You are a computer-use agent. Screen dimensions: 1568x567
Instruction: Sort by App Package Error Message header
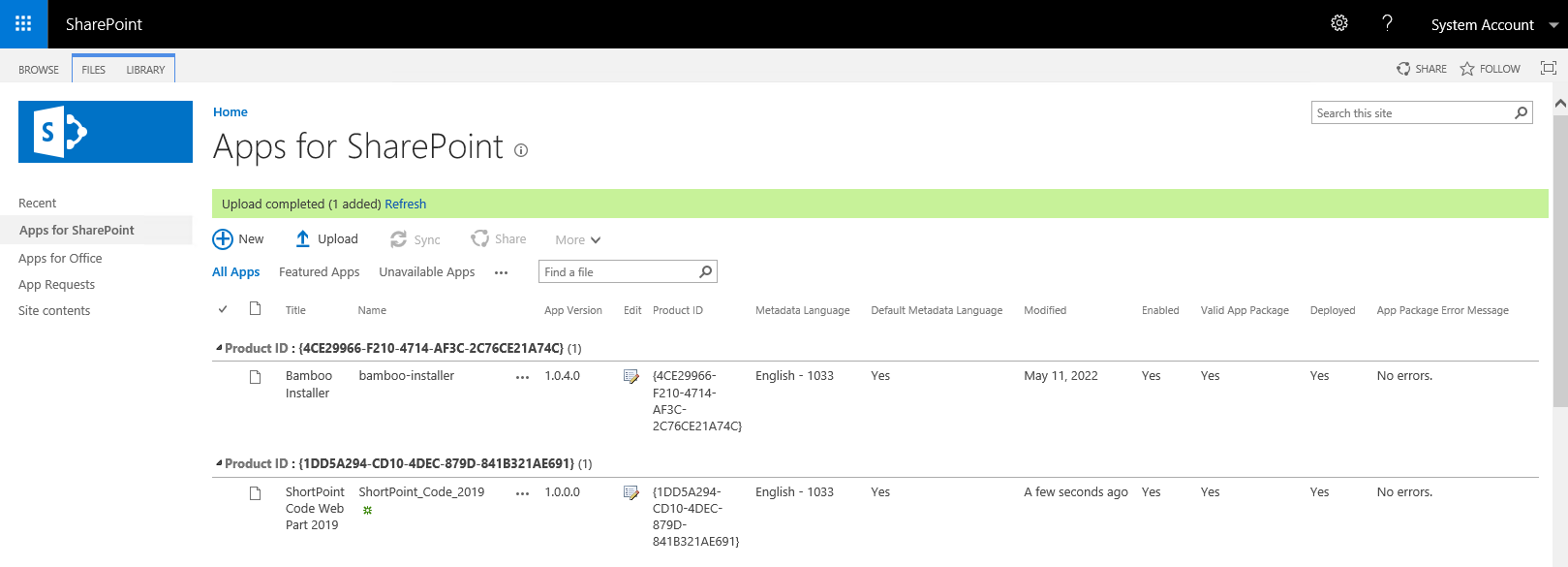[x=1443, y=310]
